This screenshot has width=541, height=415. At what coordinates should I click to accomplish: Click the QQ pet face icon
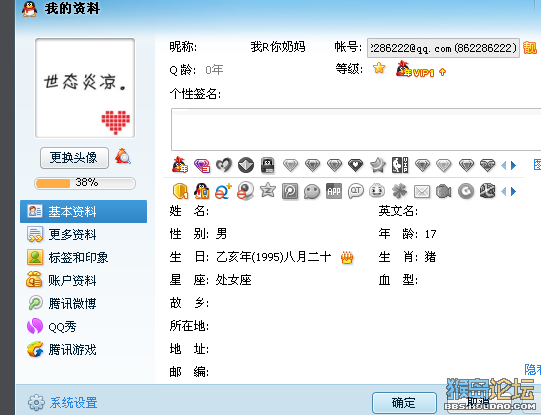[377, 191]
